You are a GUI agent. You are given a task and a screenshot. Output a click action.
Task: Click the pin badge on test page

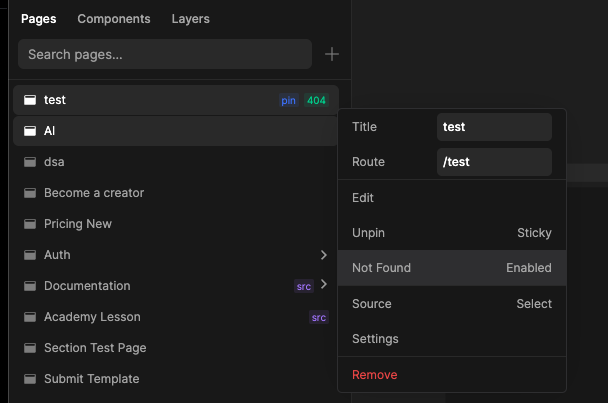coord(288,100)
